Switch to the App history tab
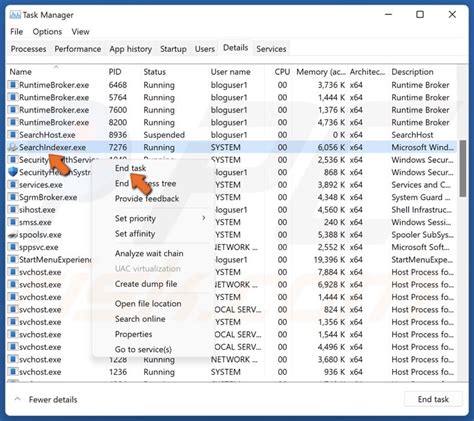Image resolution: width=474 pixels, height=421 pixels. coord(130,49)
